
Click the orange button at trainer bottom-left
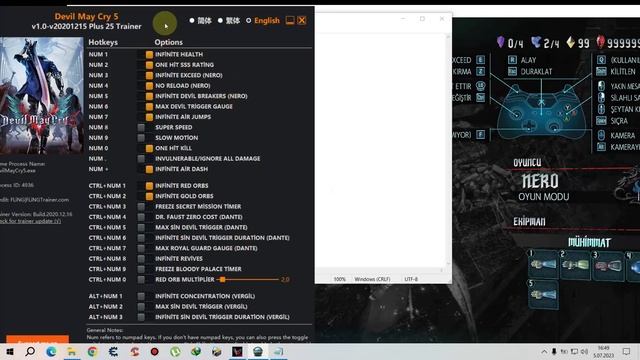[x=37, y=339]
